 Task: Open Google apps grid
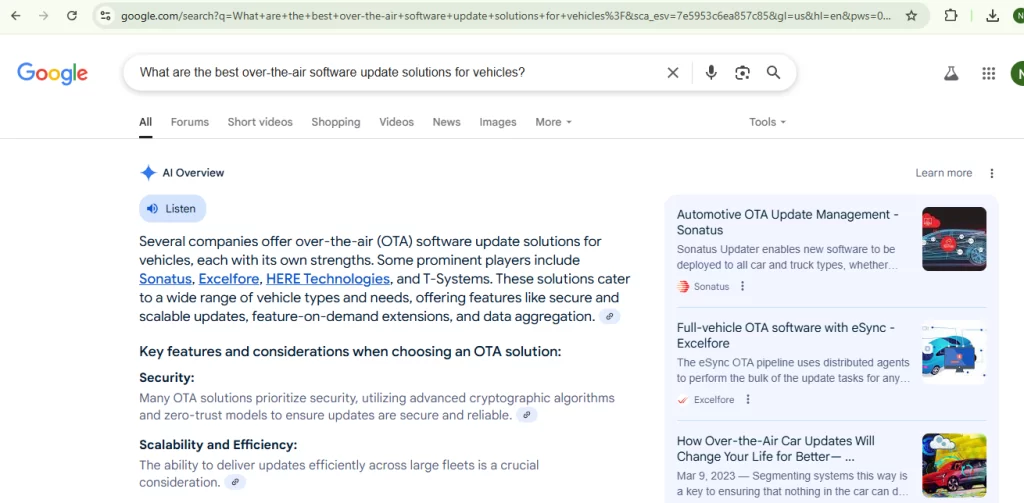pos(989,73)
